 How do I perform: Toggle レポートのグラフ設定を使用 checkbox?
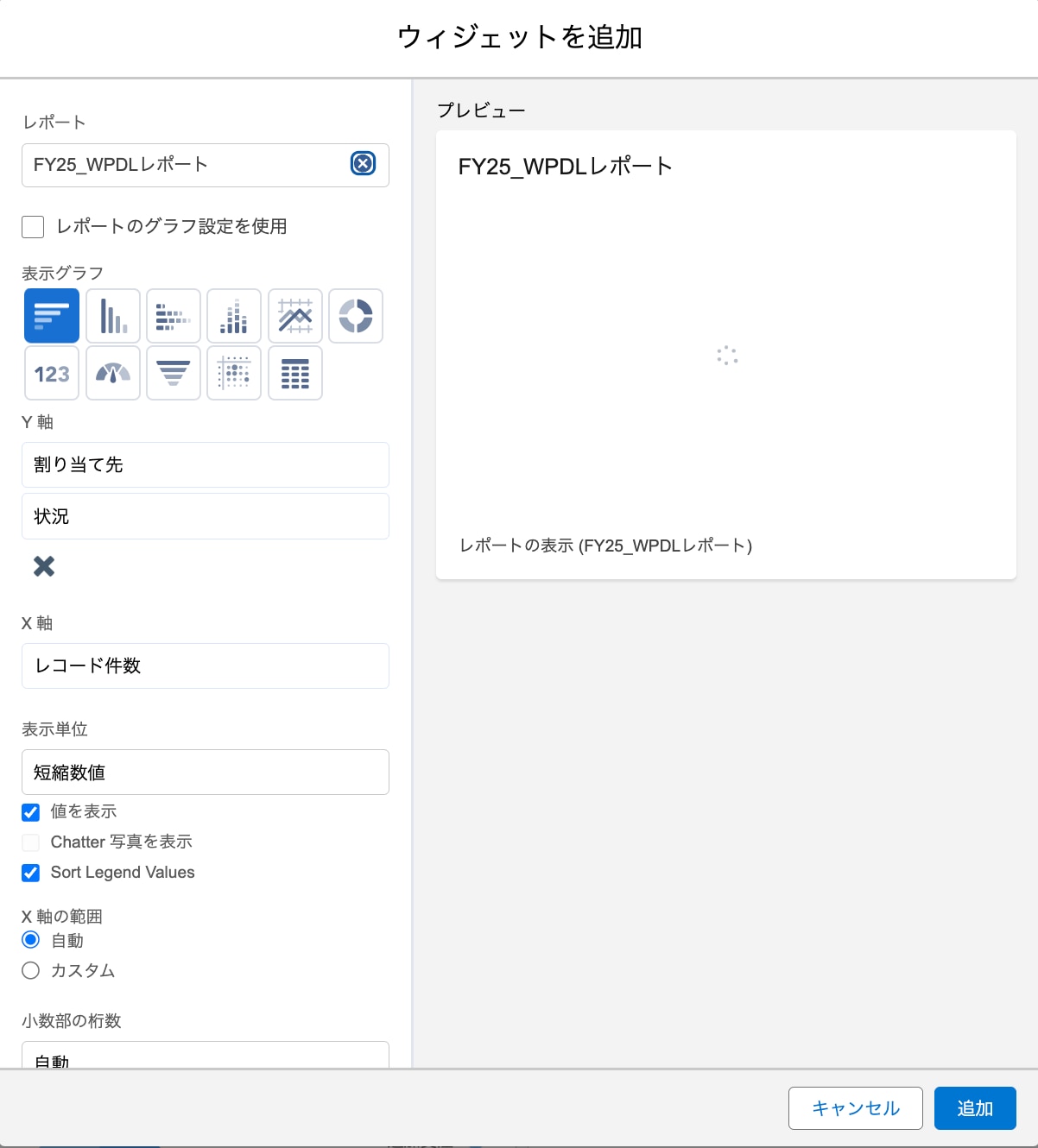(x=33, y=227)
